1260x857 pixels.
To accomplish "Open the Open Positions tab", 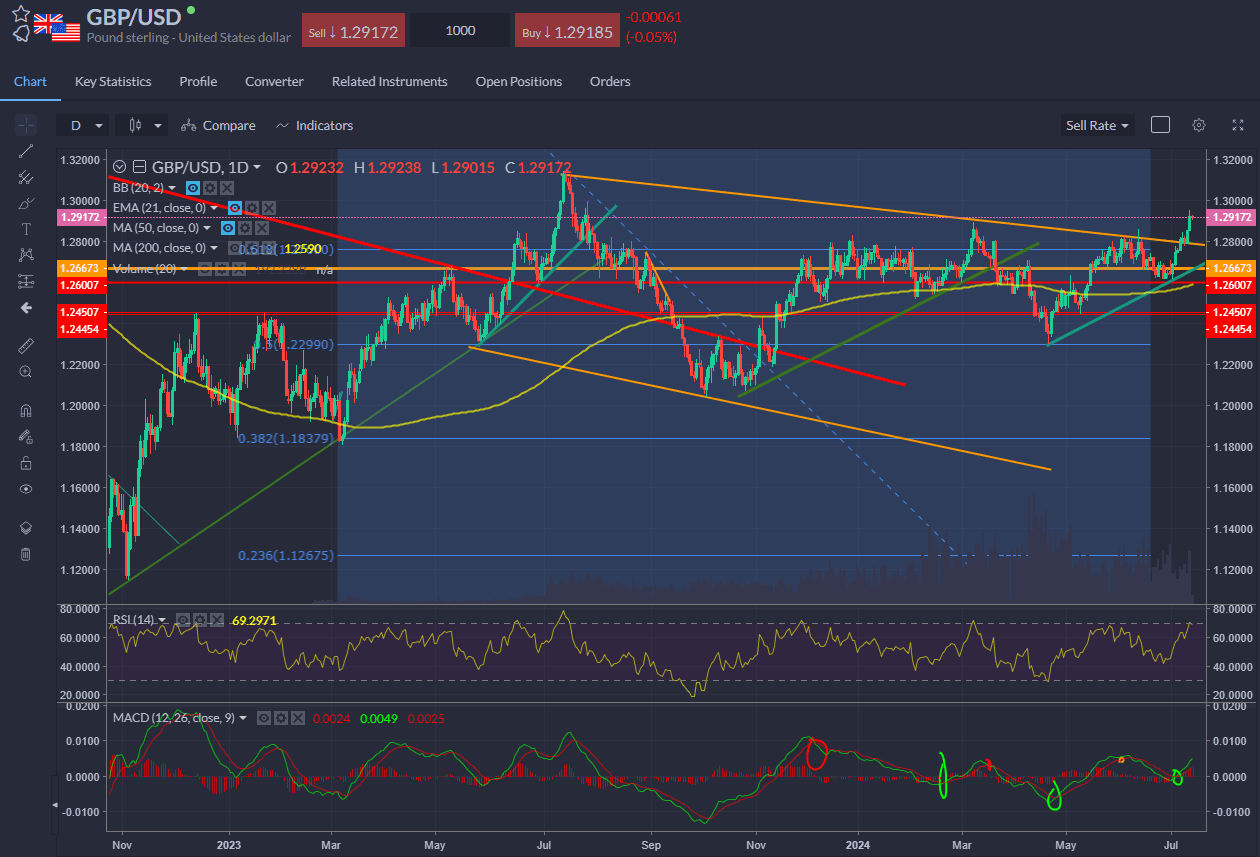I will 519,81.
